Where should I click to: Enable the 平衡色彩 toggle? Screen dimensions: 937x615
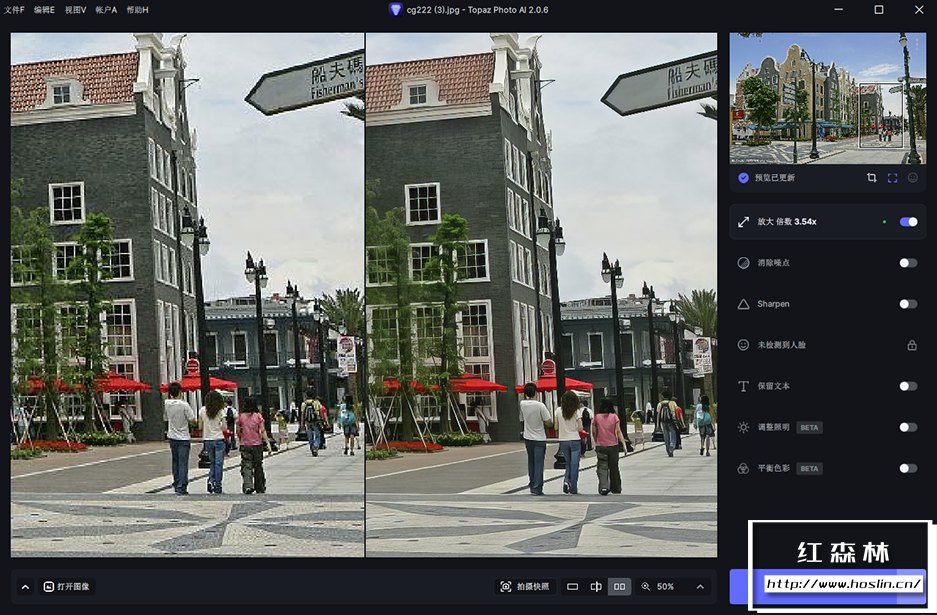[908, 468]
